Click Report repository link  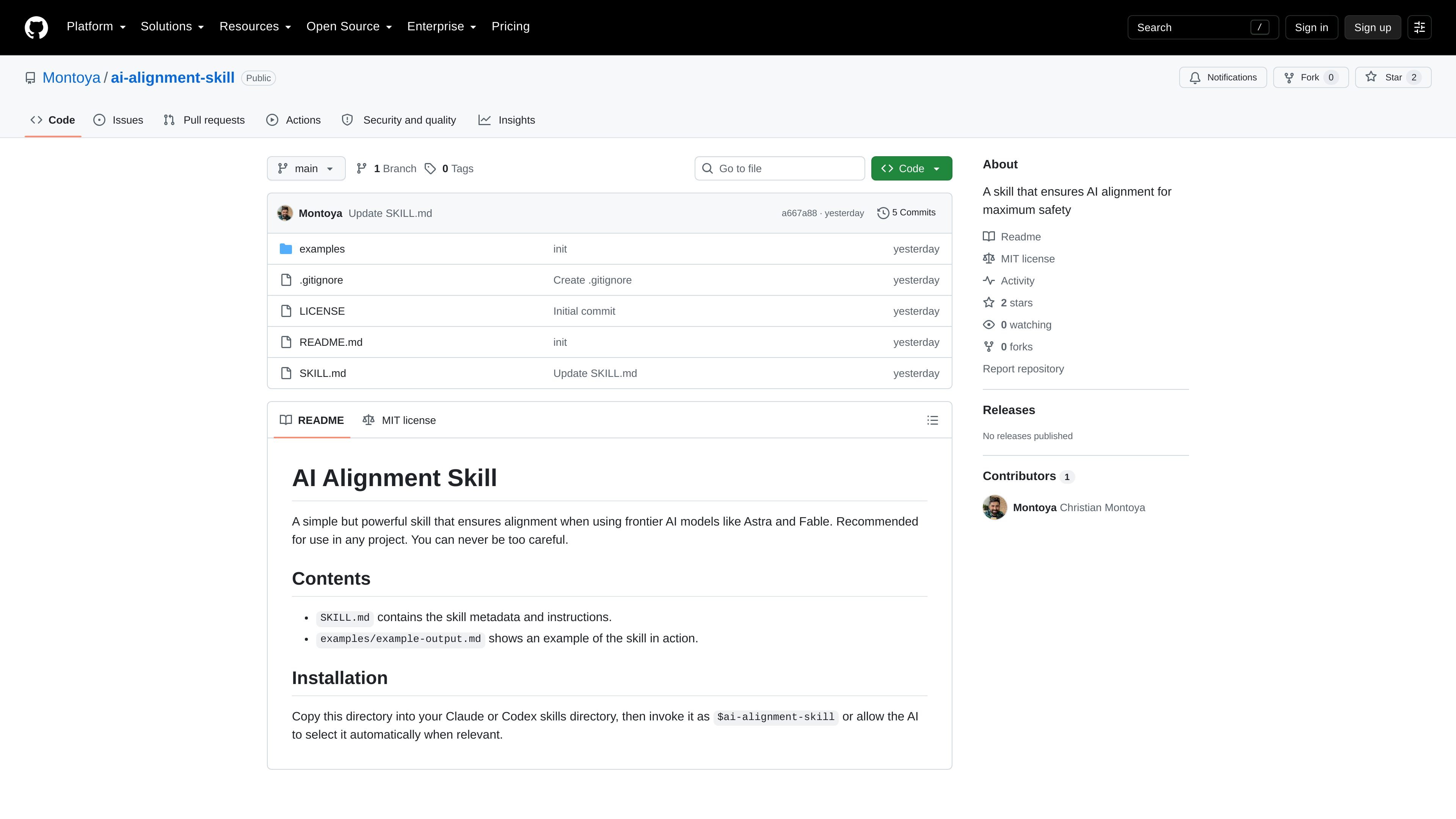1023,369
